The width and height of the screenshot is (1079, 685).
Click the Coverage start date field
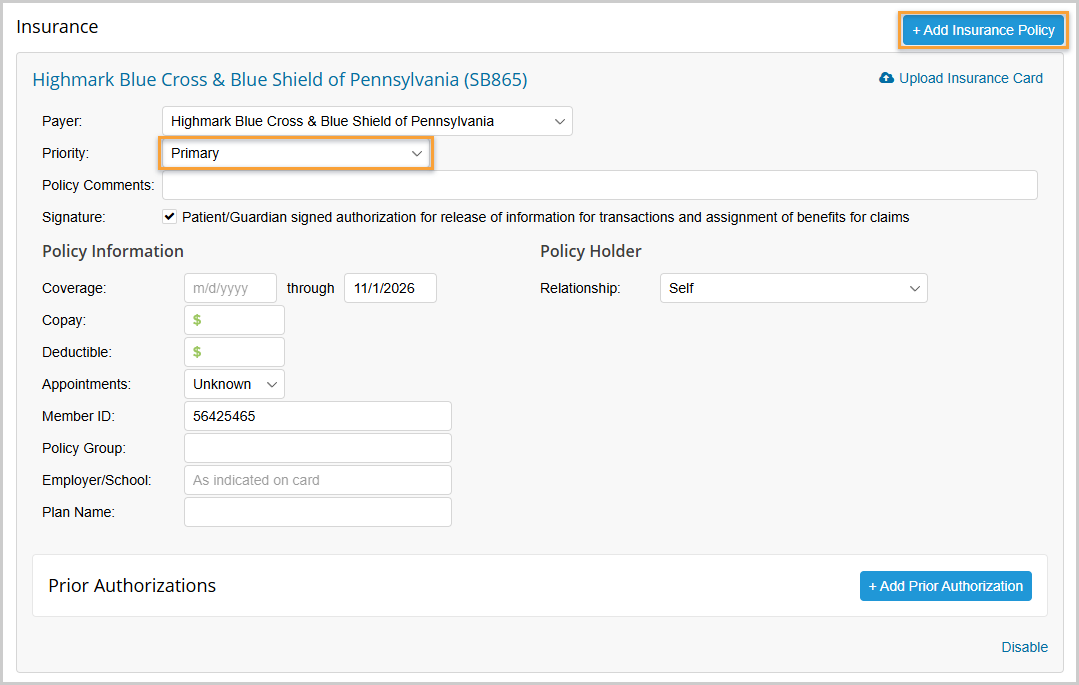[x=231, y=288]
